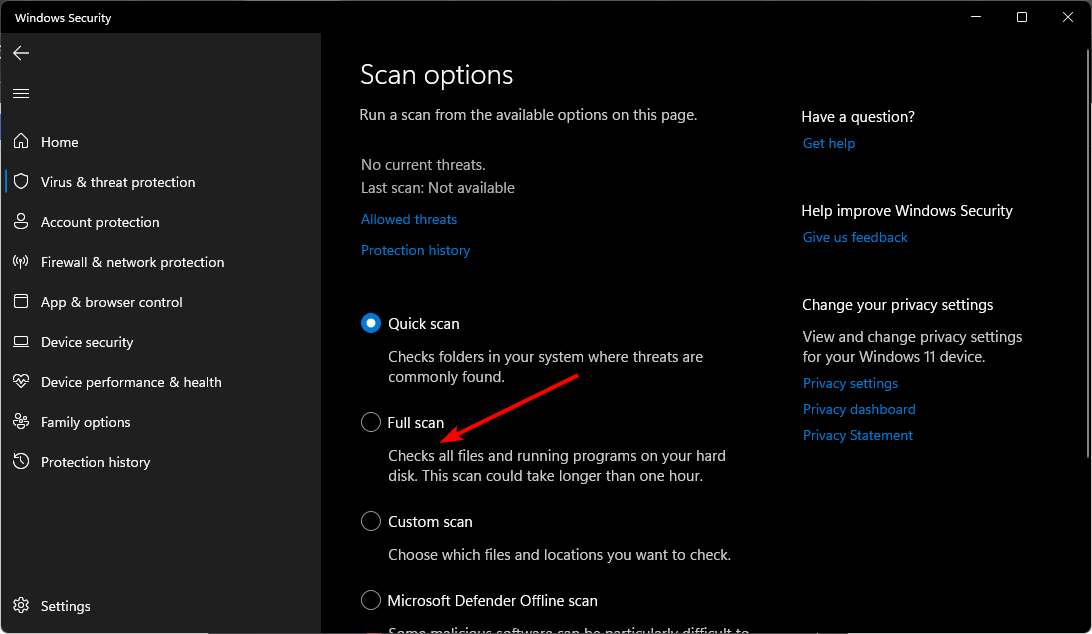Select Microsoft Defender Offline scan option
The height and width of the screenshot is (634, 1092).
tap(370, 600)
